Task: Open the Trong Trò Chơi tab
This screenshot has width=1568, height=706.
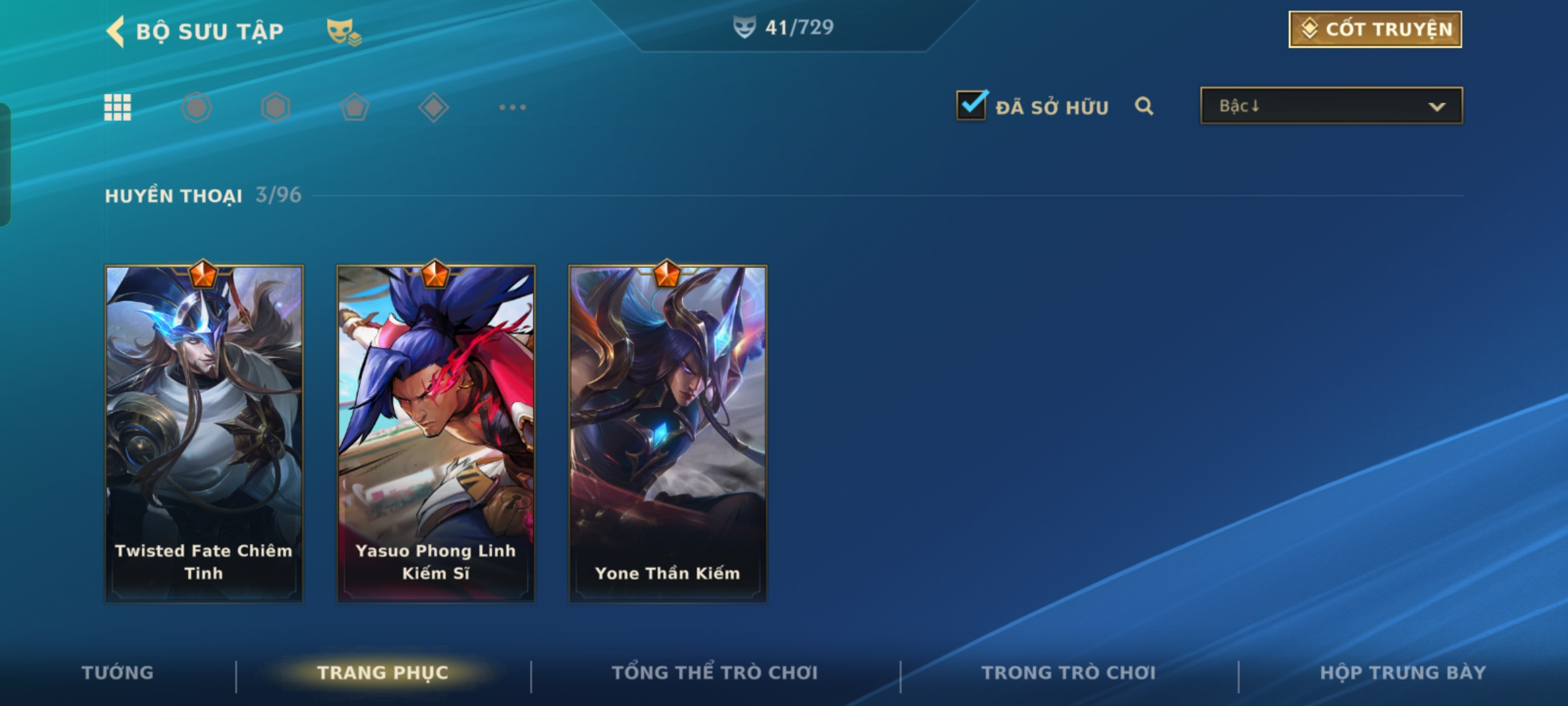Action: coord(1069,673)
